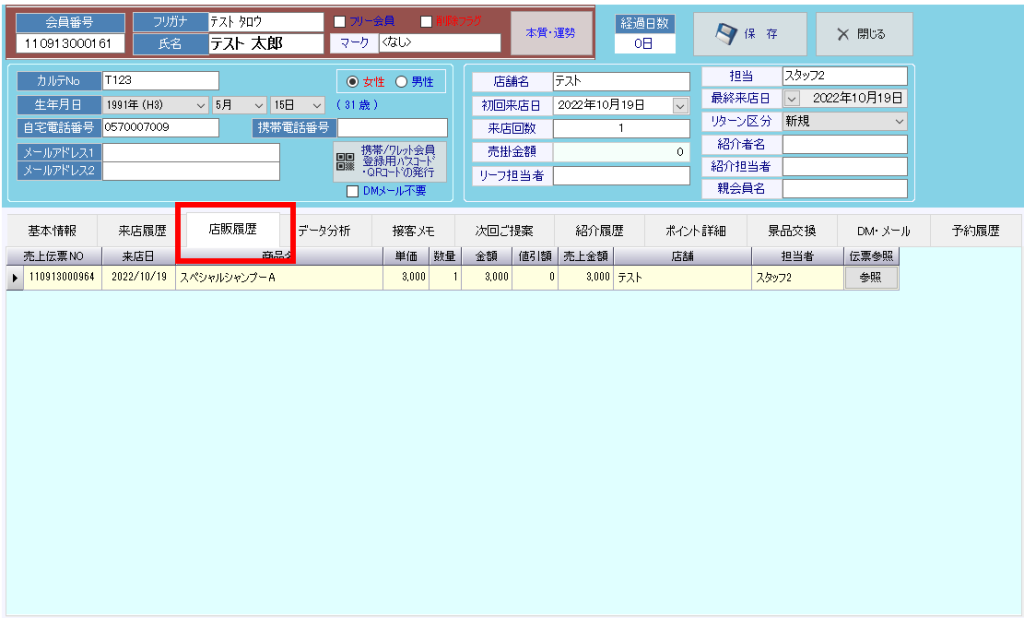This screenshot has height=618, width=1024.
Task: Open the ポイント詳細 tab
Action: [x=696, y=231]
